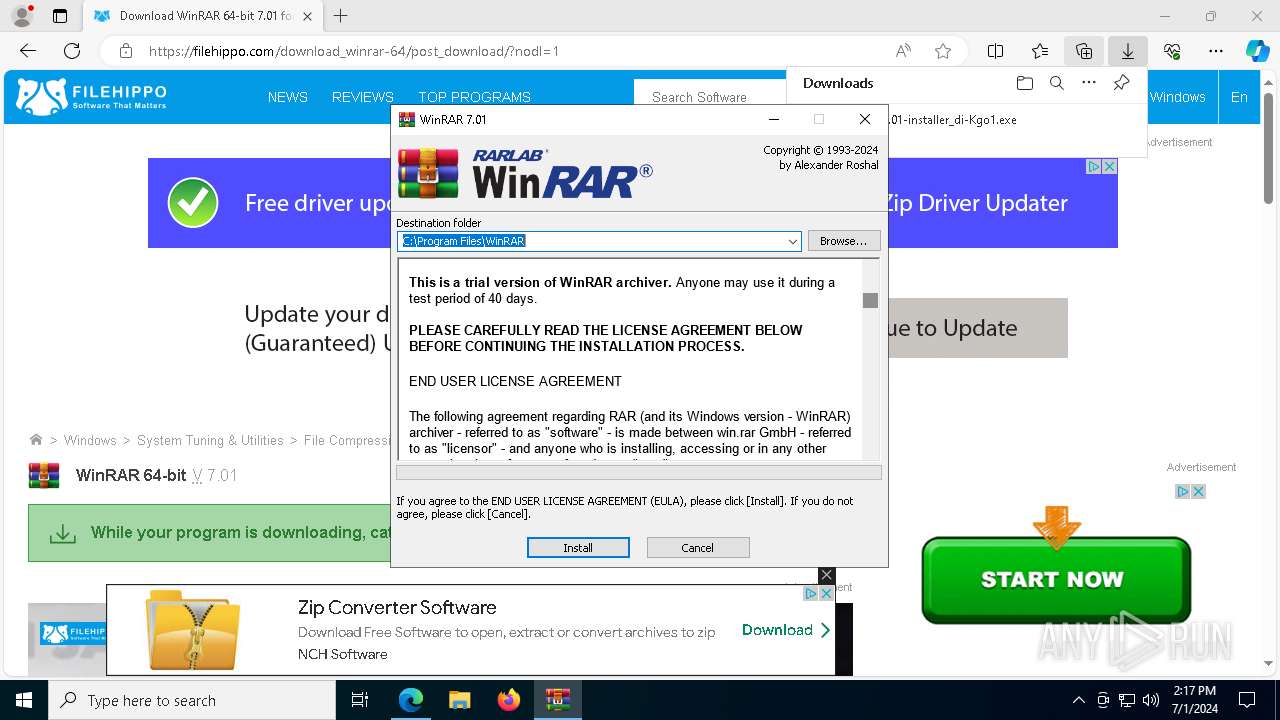Image resolution: width=1280 pixels, height=720 pixels.
Task: Open volume control in system tray
Action: point(1150,700)
